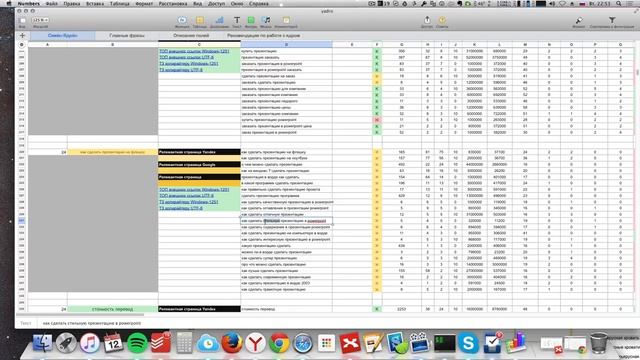Open Spotlight search in the menu bar
The height and width of the screenshot is (360, 640).
point(619,4)
